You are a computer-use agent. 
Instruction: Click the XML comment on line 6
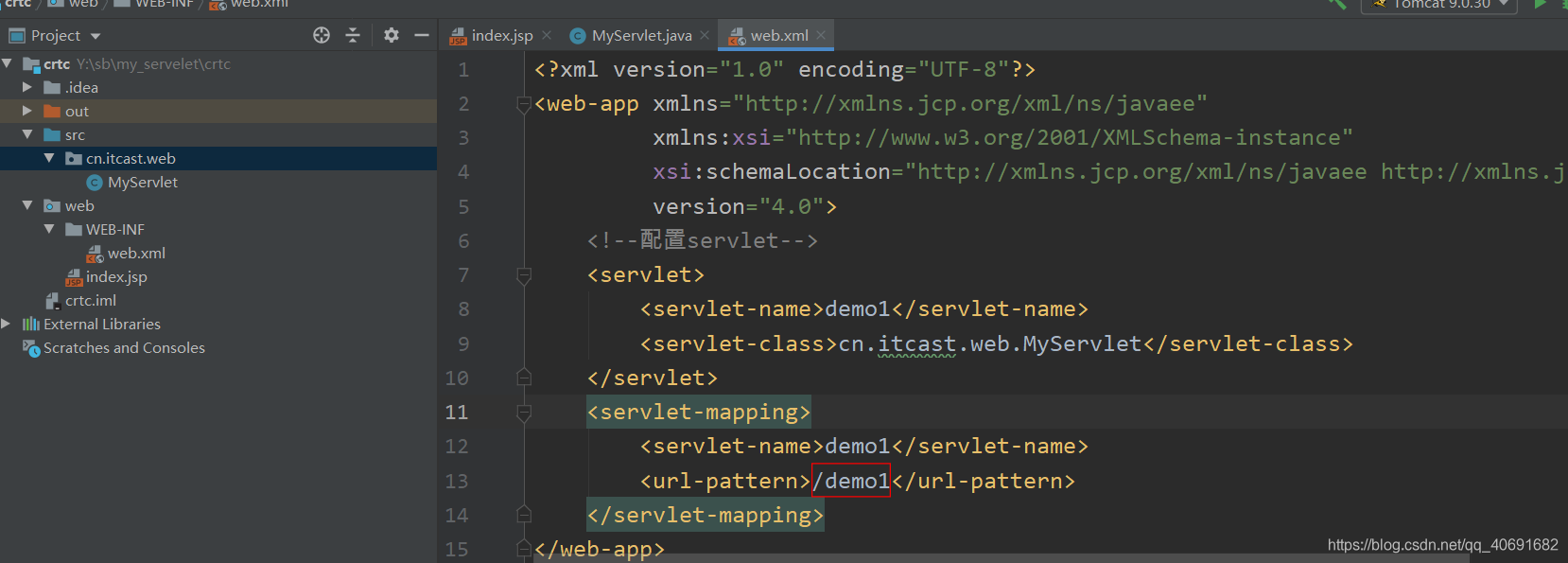click(702, 240)
